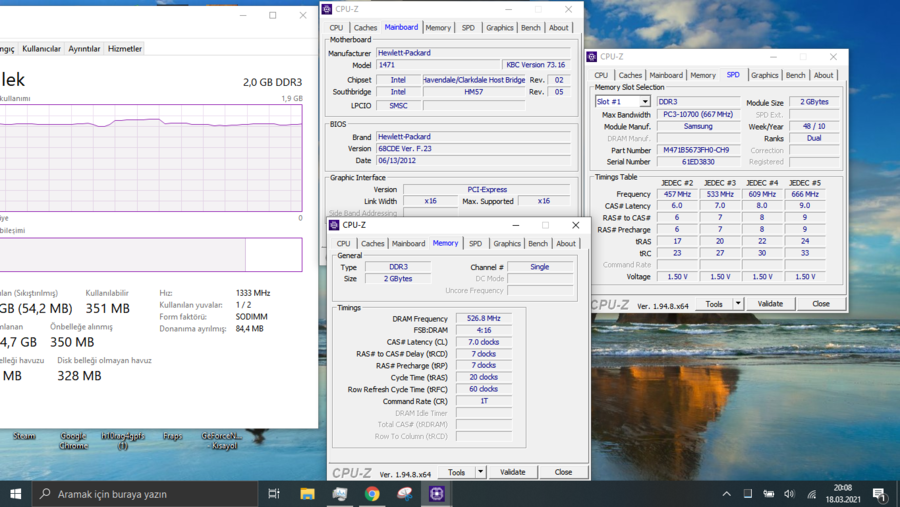Expand the Tools arrow in SPD window

738,304
